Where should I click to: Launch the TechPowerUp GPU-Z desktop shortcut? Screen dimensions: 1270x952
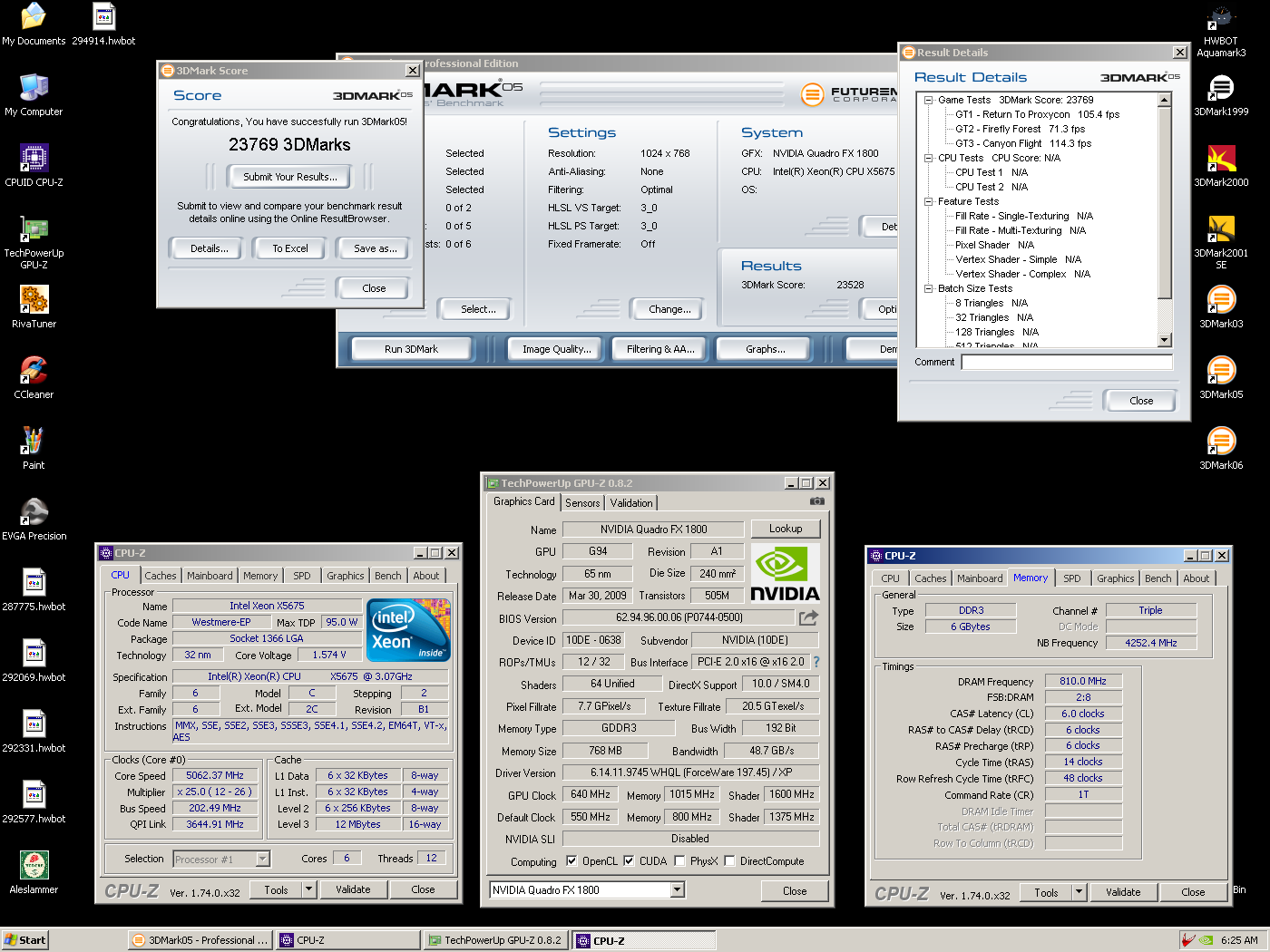point(34,243)
